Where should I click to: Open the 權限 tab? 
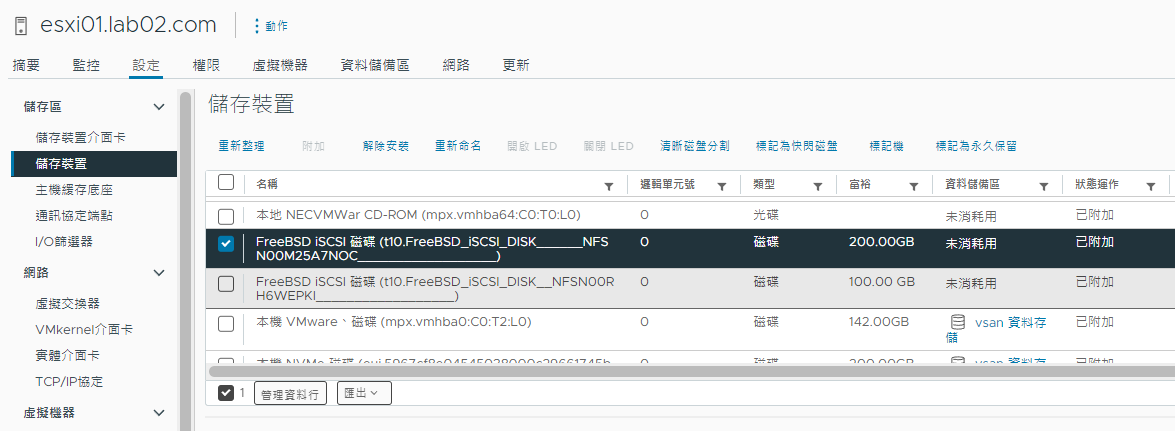coord(206,65)
